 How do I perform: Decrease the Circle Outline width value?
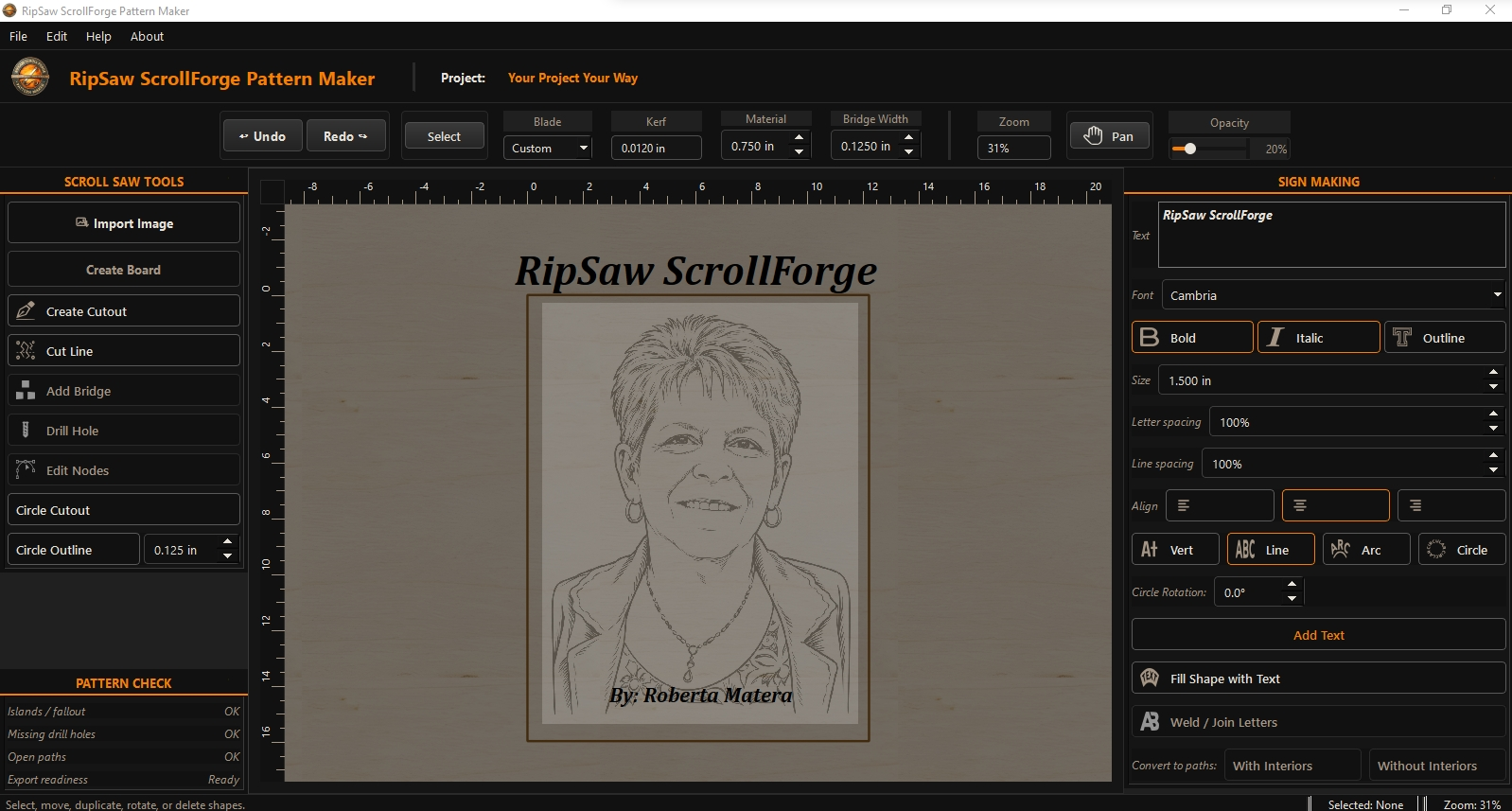[227, 556]
